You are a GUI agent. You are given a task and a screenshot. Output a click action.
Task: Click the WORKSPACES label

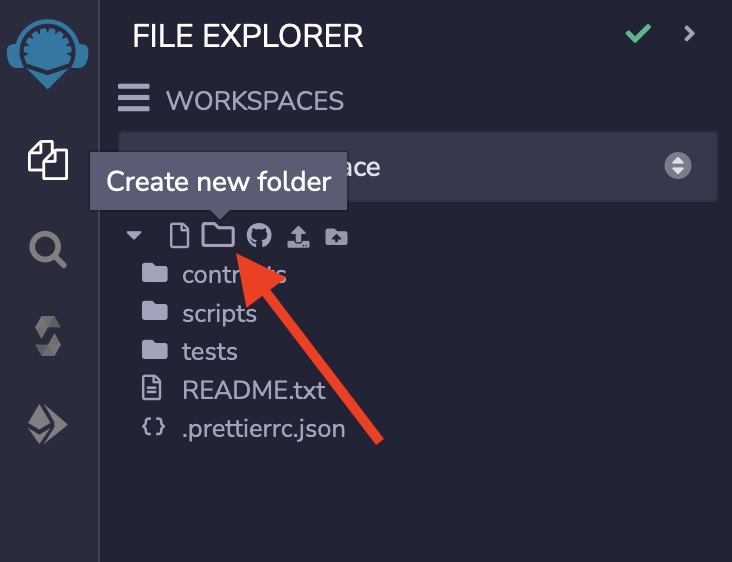pos(255,100)
